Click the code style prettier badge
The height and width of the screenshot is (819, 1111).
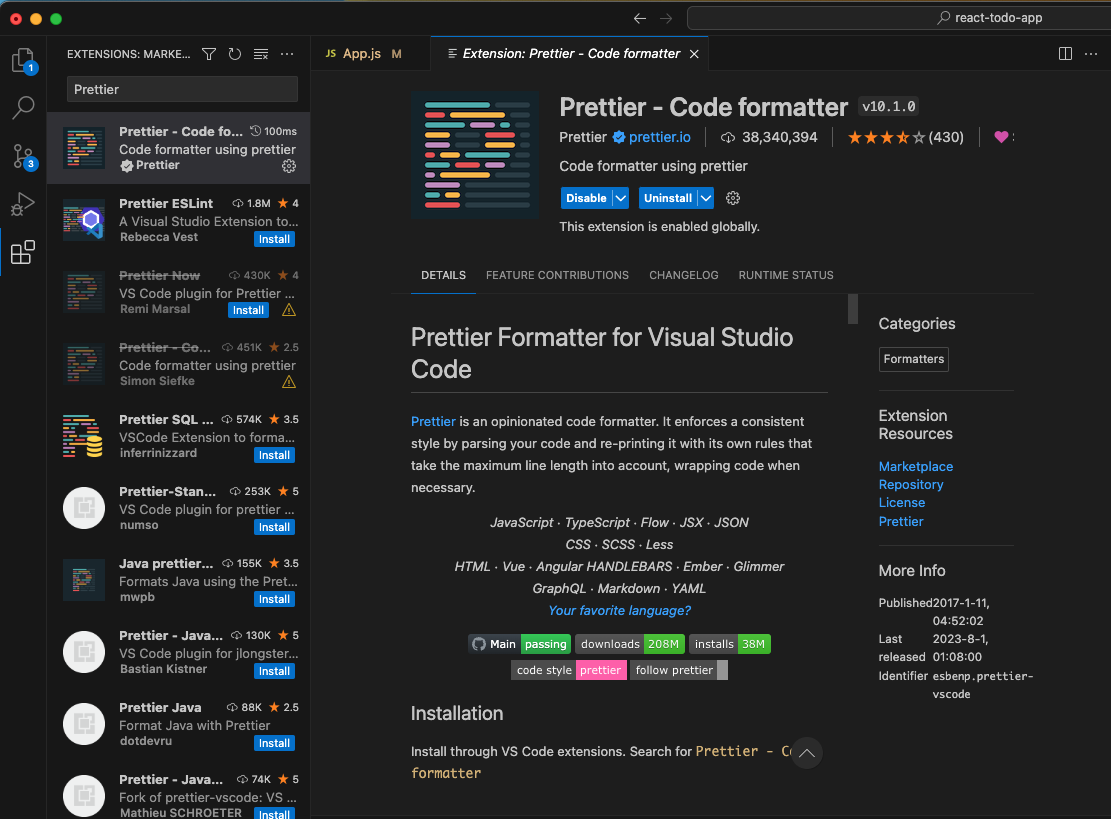pos(568,670)
